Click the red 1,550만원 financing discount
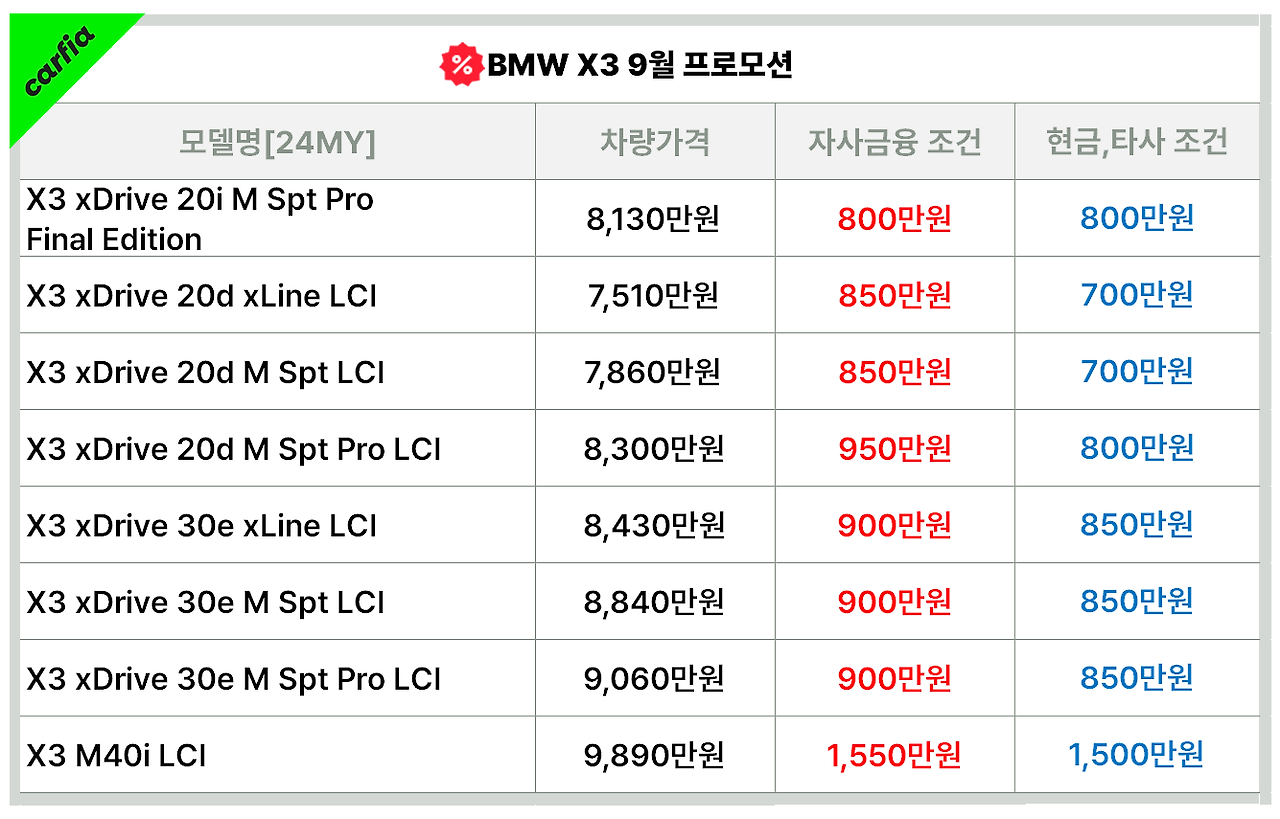The image size is (1280, 819). [x=894, y=756]
